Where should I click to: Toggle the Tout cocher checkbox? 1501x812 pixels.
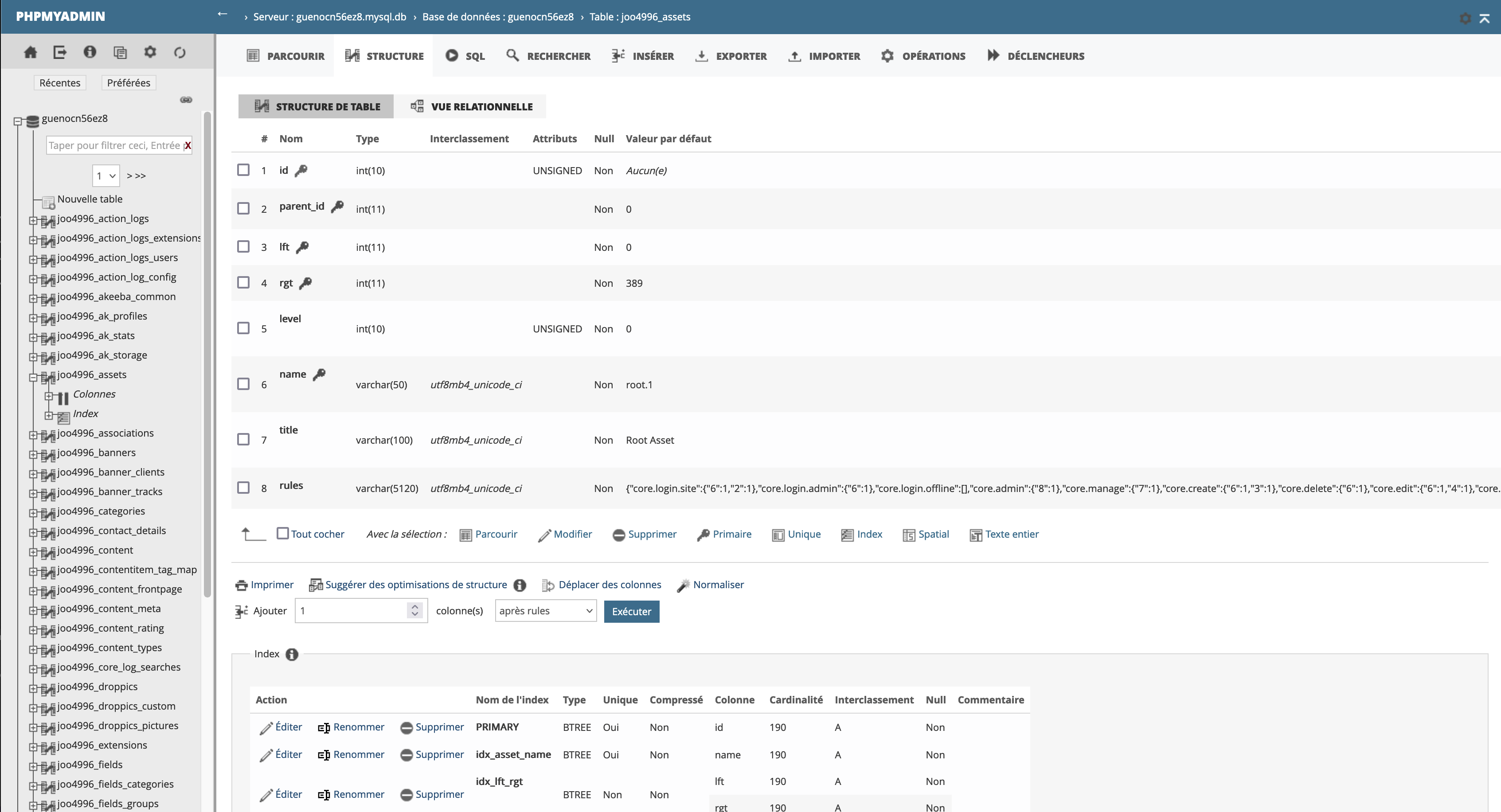[x=283, y=534]
